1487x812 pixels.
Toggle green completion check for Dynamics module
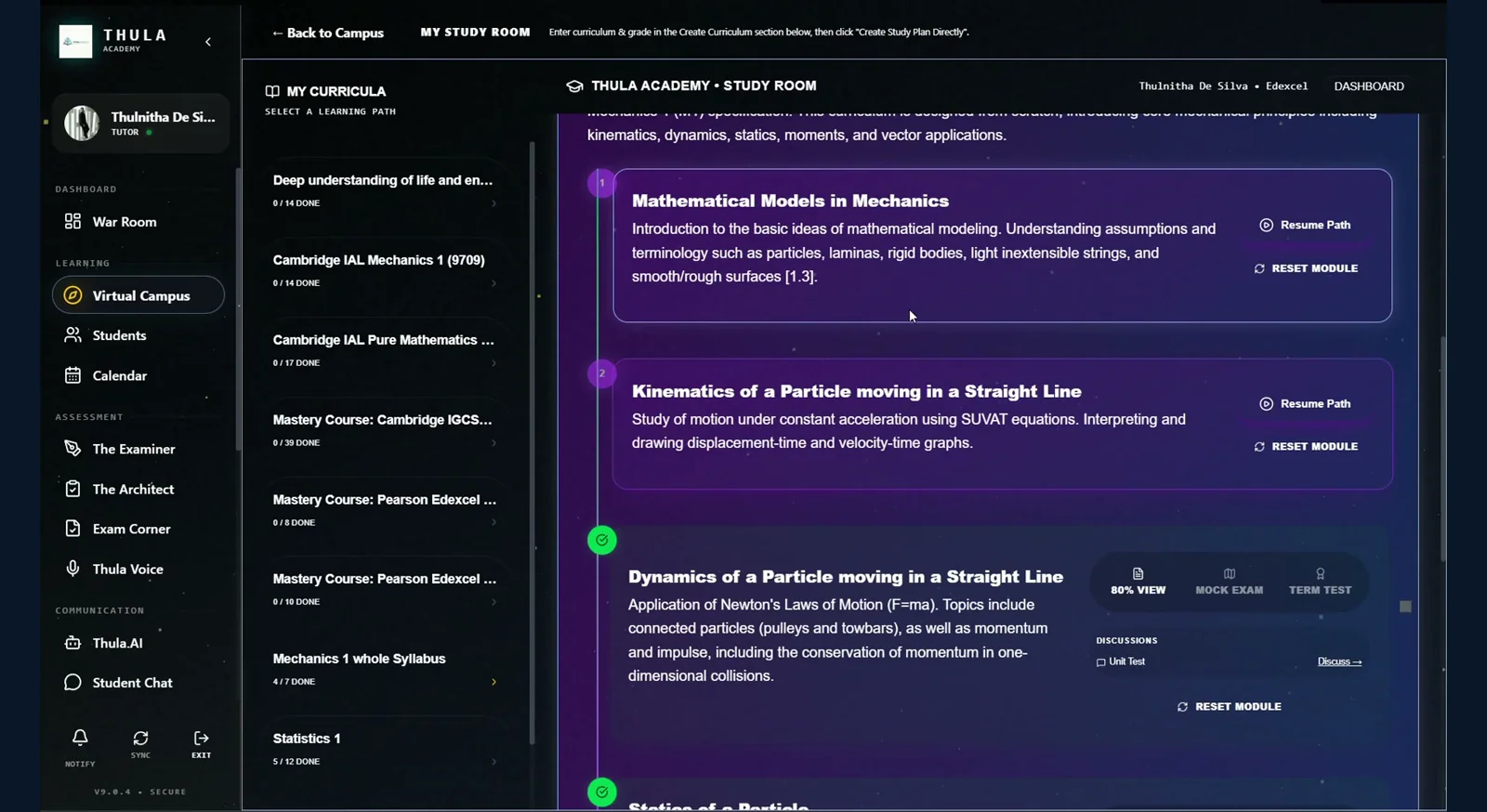pos(602,540)
